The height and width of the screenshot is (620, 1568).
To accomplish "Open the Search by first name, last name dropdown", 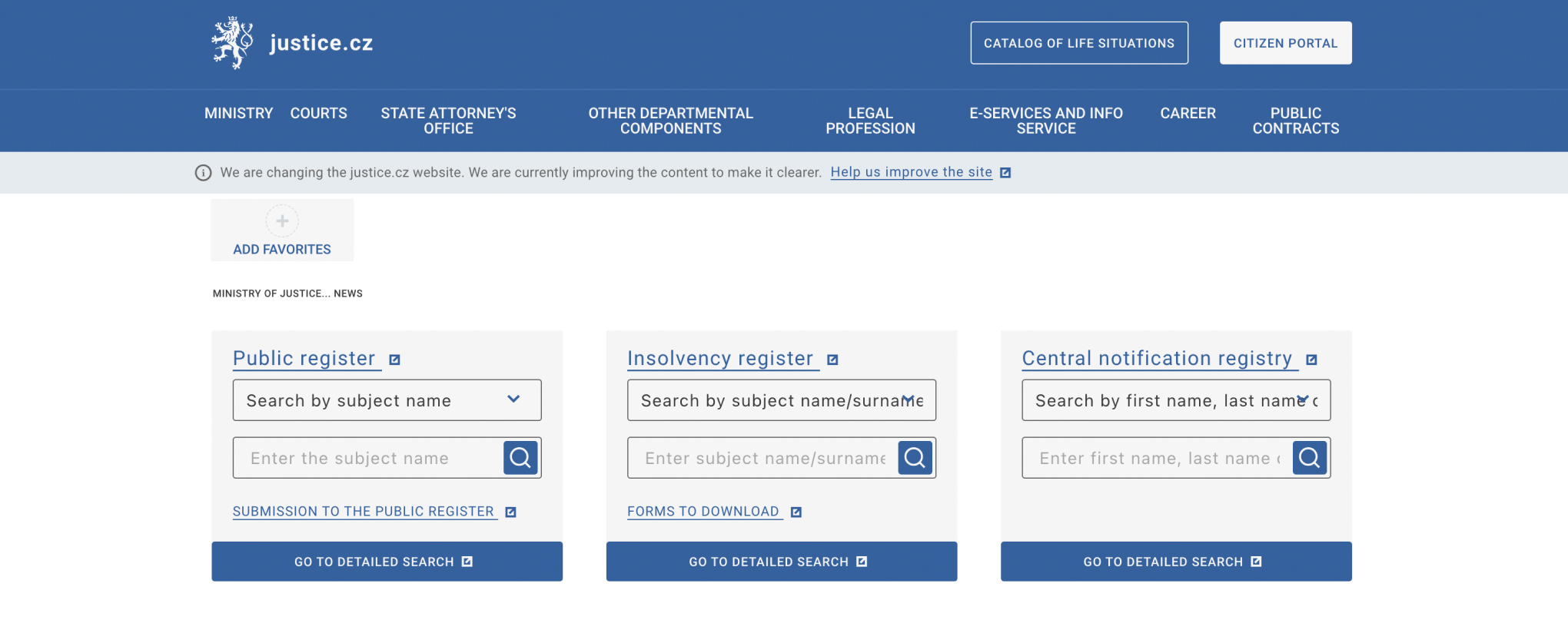I will pyautogui.click(x=1176, y=400).
